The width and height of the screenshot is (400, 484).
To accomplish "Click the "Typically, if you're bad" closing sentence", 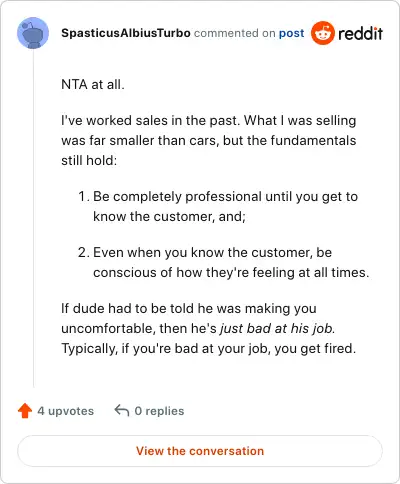I will pyautogui.click(x=209, y=349).
